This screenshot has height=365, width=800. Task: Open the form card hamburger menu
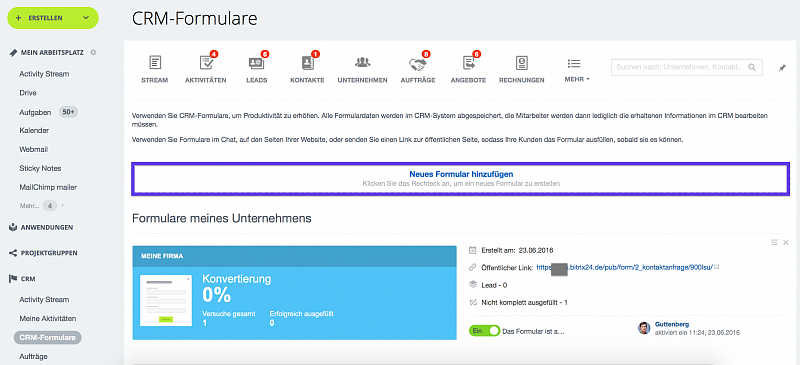[774, 242]
